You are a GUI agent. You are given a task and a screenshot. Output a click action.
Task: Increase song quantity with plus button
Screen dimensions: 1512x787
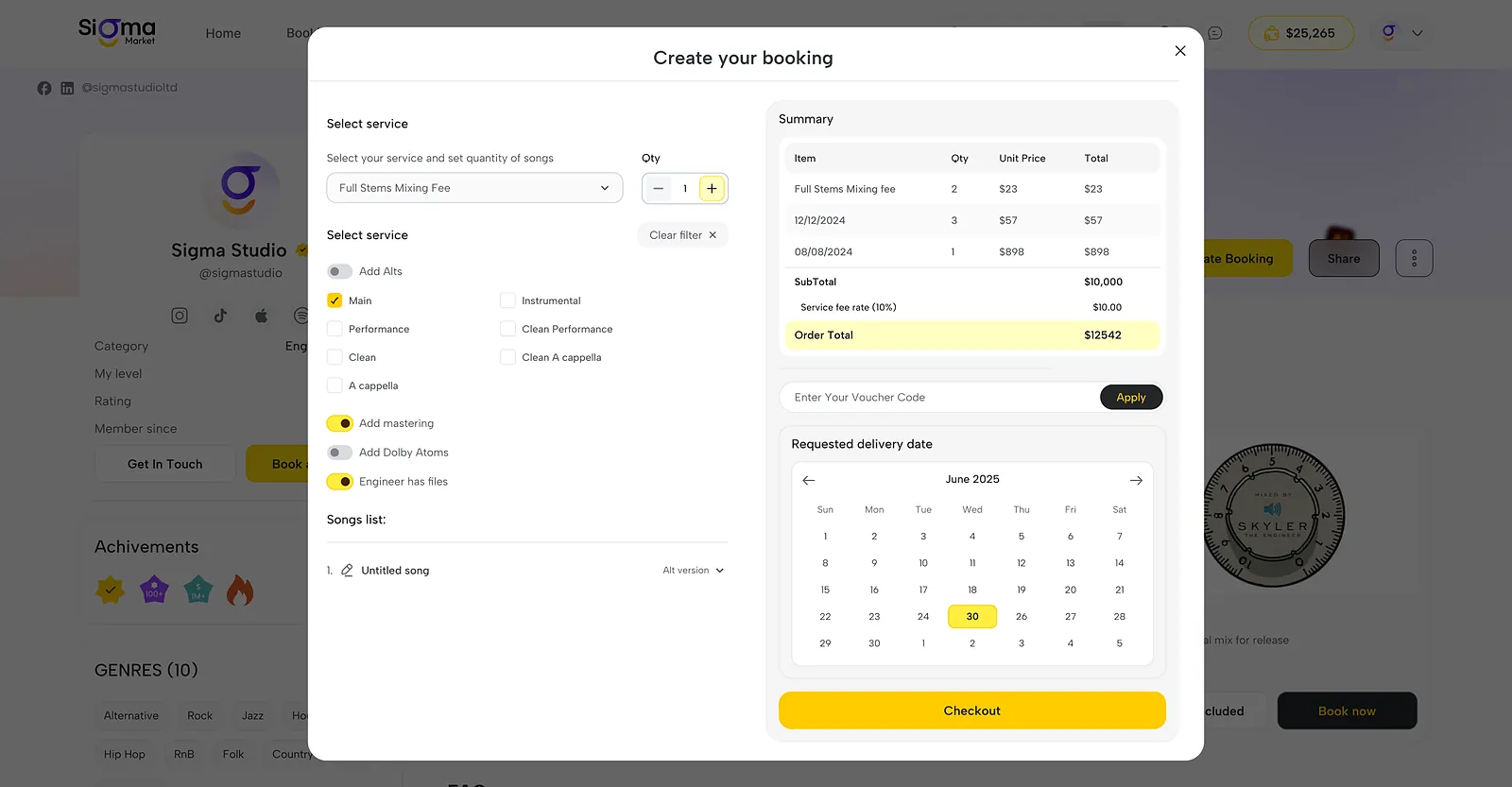712,188
